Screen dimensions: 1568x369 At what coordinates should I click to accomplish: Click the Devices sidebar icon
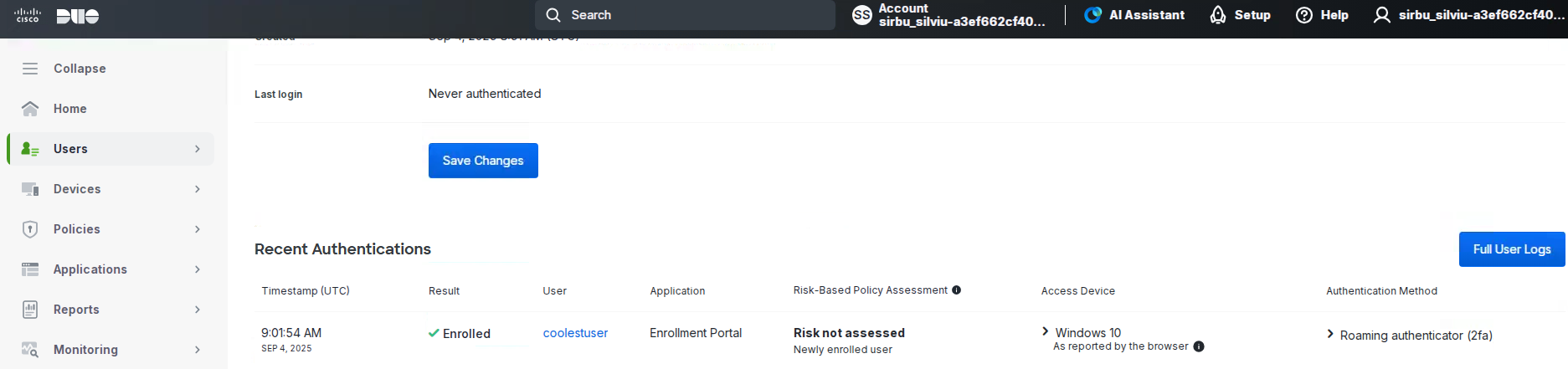[x=30, y=189]
